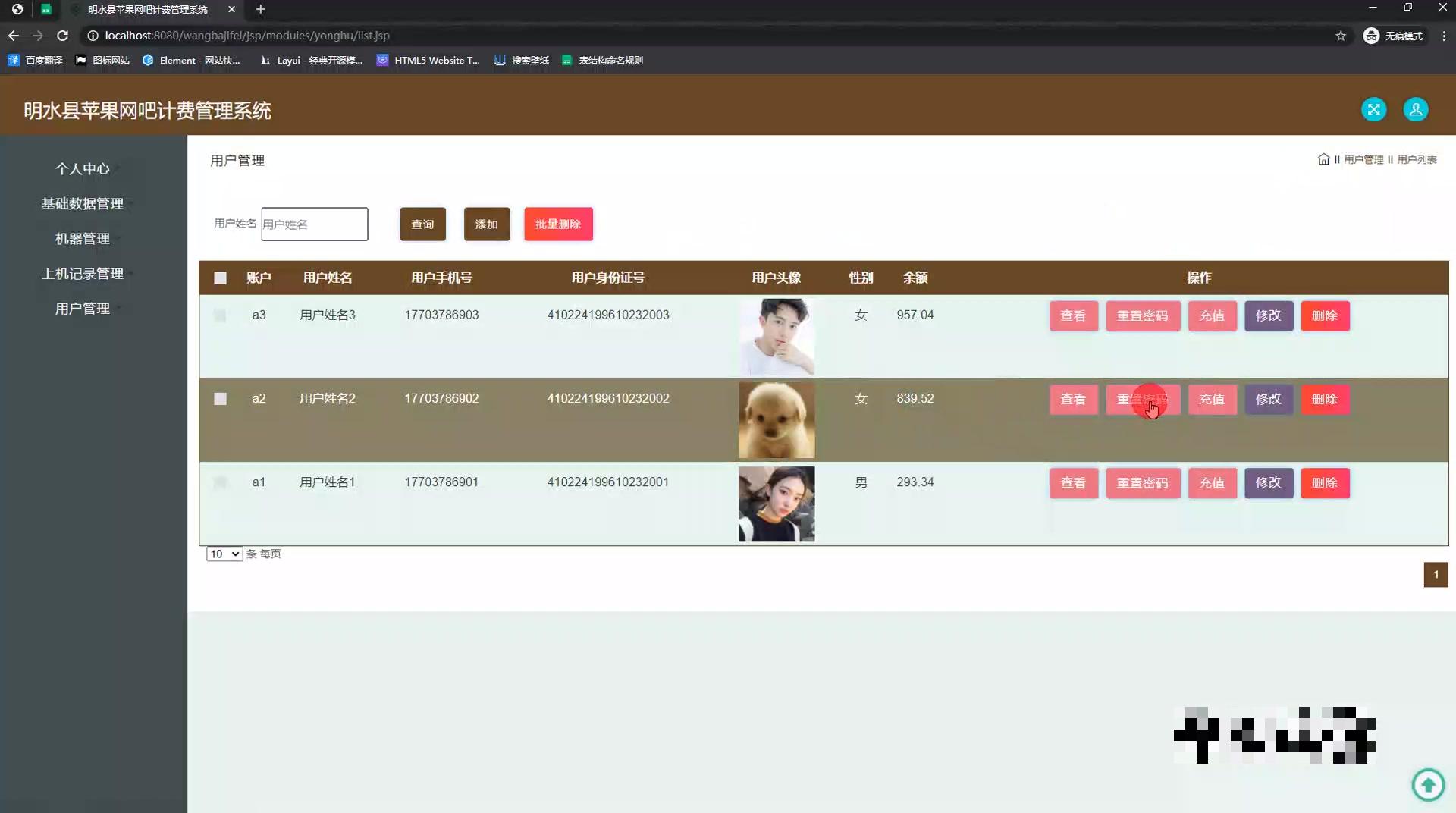
Task: Click the 批量删除 button
Action: (x=557, y=224)
